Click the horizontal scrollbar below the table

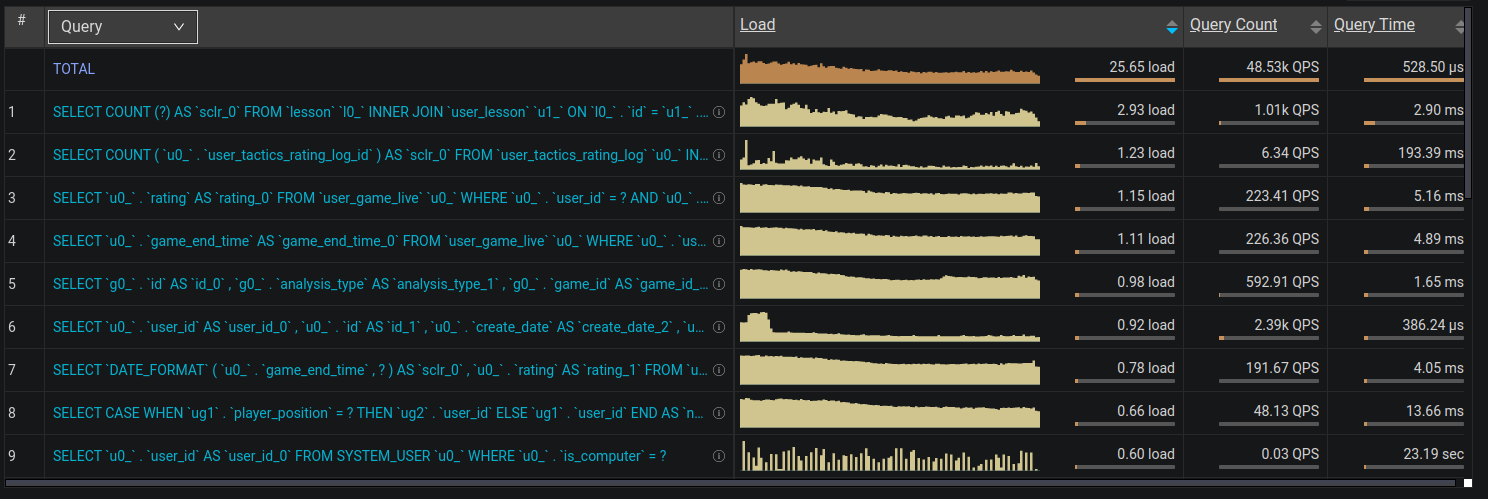(700, 483)
